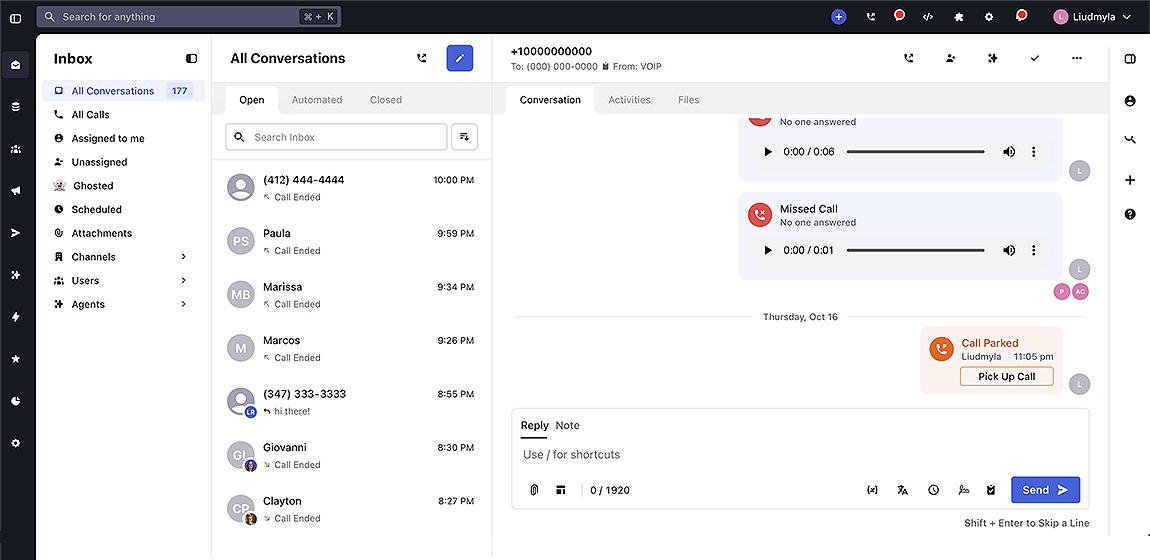Open the reports pie chart icon in left rail
Screen dimensions: 1150x560
[x=15, y=401]
